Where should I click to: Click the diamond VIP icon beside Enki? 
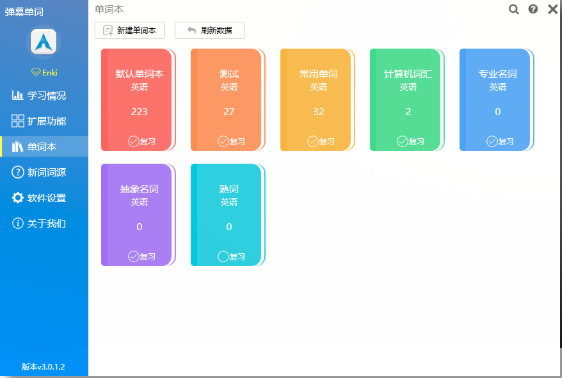click(x=35, y=72)
